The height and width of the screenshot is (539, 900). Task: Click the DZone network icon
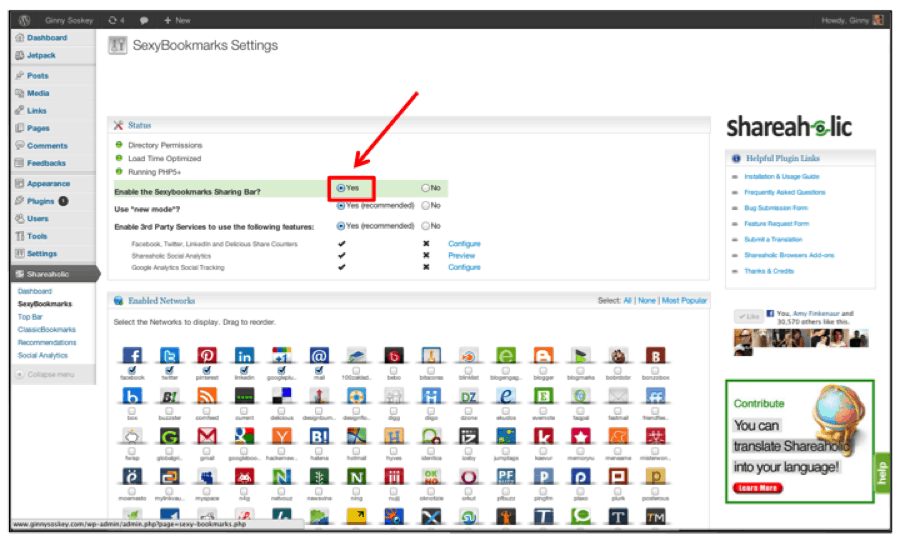click(468, 395)
